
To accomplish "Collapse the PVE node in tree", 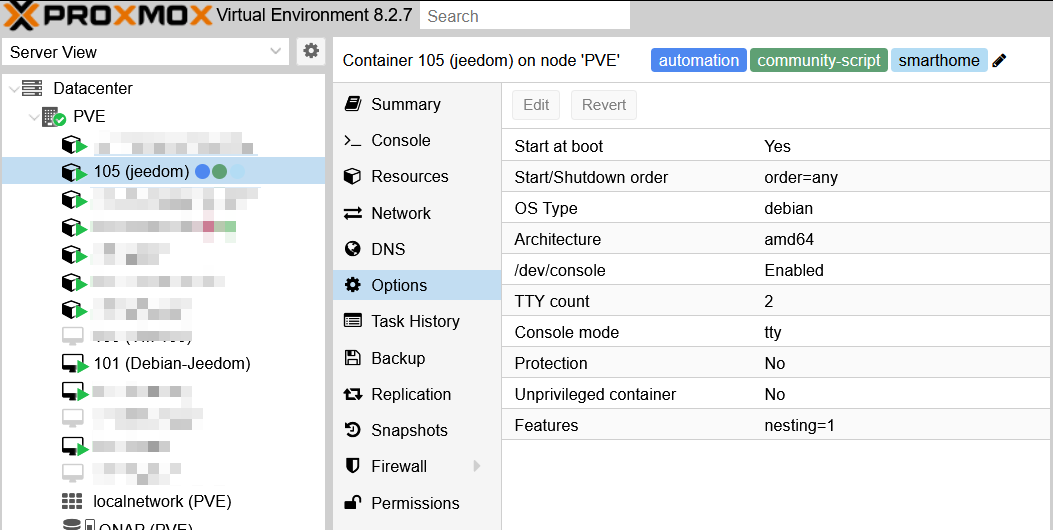I will (34, 118).
